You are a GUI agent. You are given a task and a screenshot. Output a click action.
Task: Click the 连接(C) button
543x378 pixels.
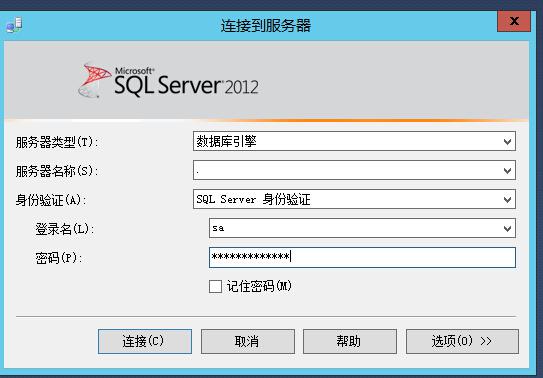click(x=145, y=341)
